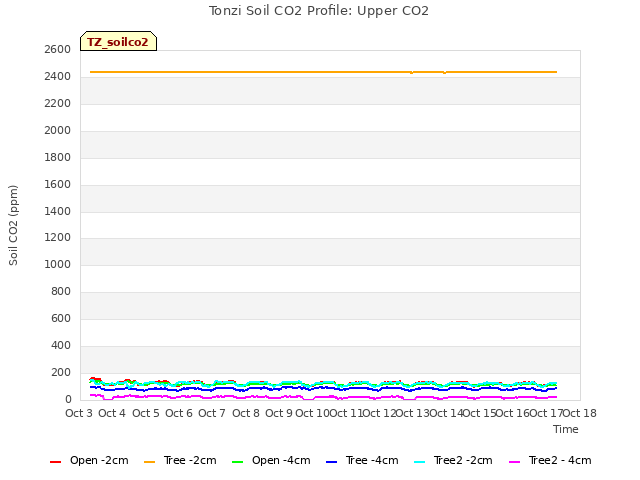The image size is (640, 480).
Task: Click the '200' y-axis tick label
Action: click(x=61, y=372)
